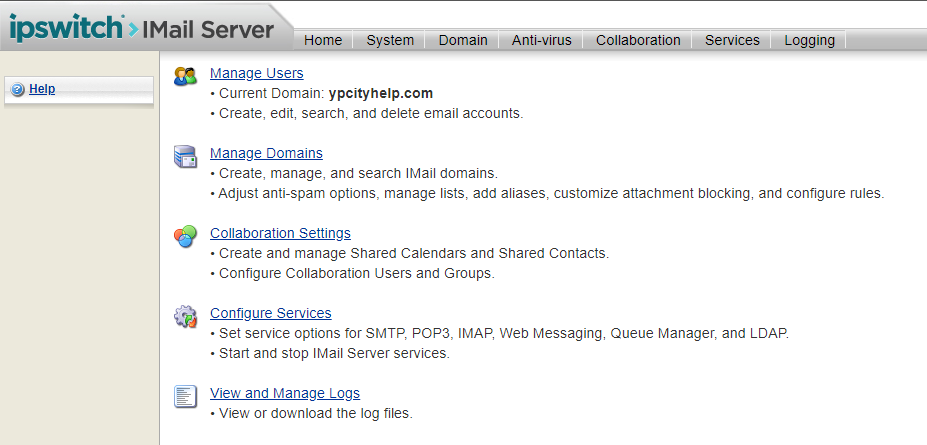The image size is (927, 445).
Task: Open the Manage Users link
Action: pyautogui.click(x=256, y=73)
